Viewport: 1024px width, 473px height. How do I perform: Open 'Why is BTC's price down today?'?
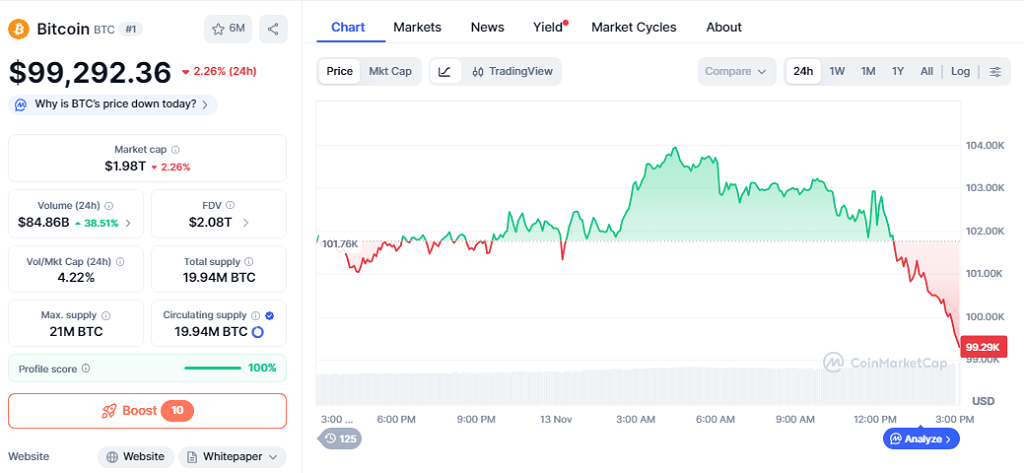click(x=113, y=105)
